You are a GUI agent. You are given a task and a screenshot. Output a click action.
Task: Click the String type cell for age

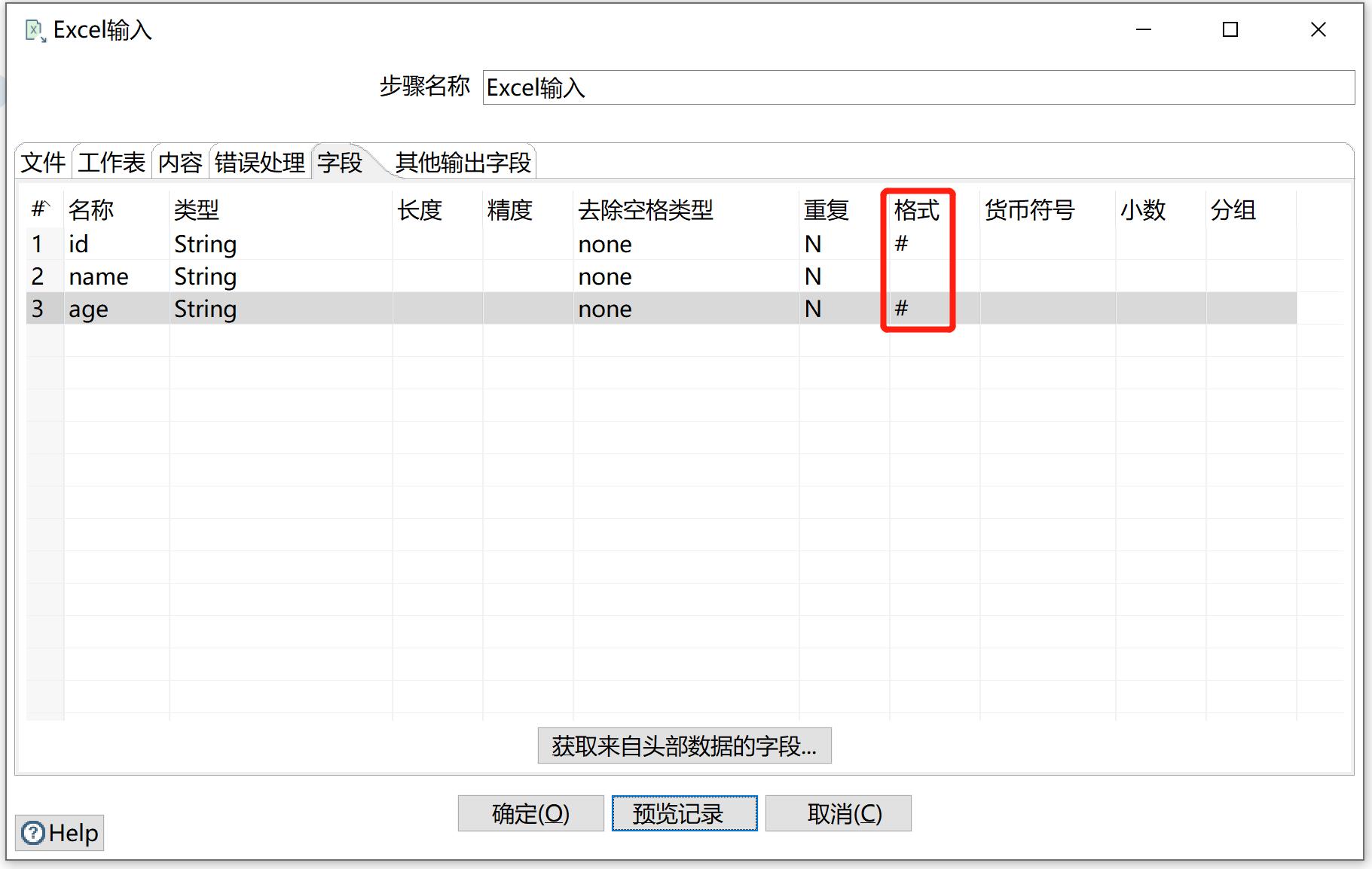[280, 309]
